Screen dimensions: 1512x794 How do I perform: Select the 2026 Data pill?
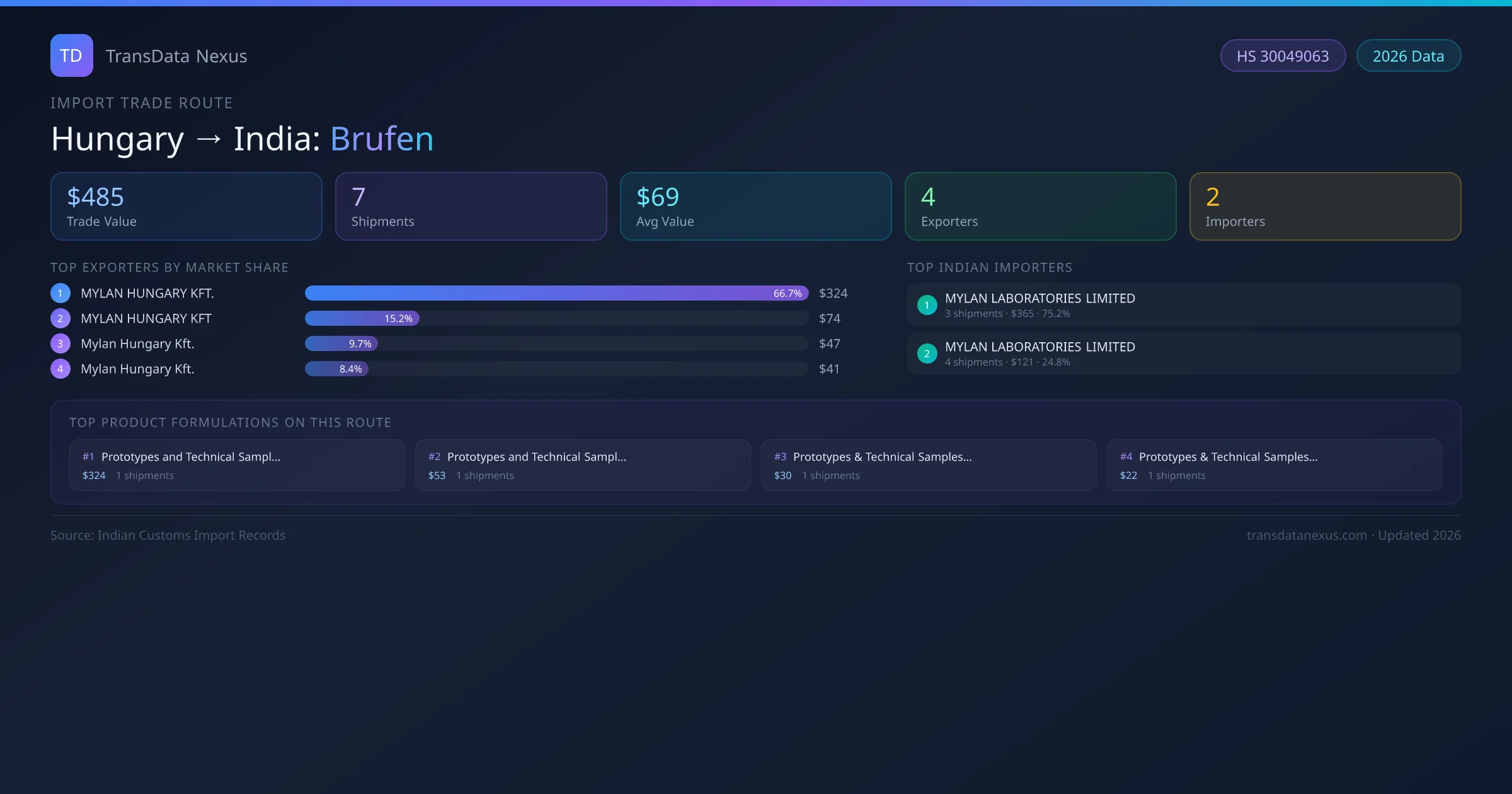coord(1408,56)
